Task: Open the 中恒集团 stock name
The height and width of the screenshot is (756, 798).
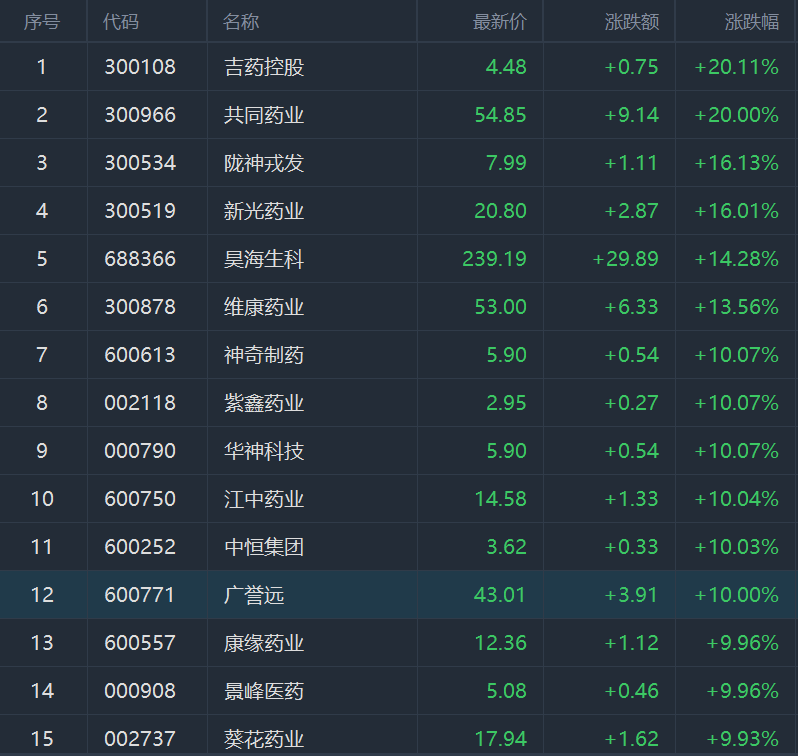Action: (264, 547)
